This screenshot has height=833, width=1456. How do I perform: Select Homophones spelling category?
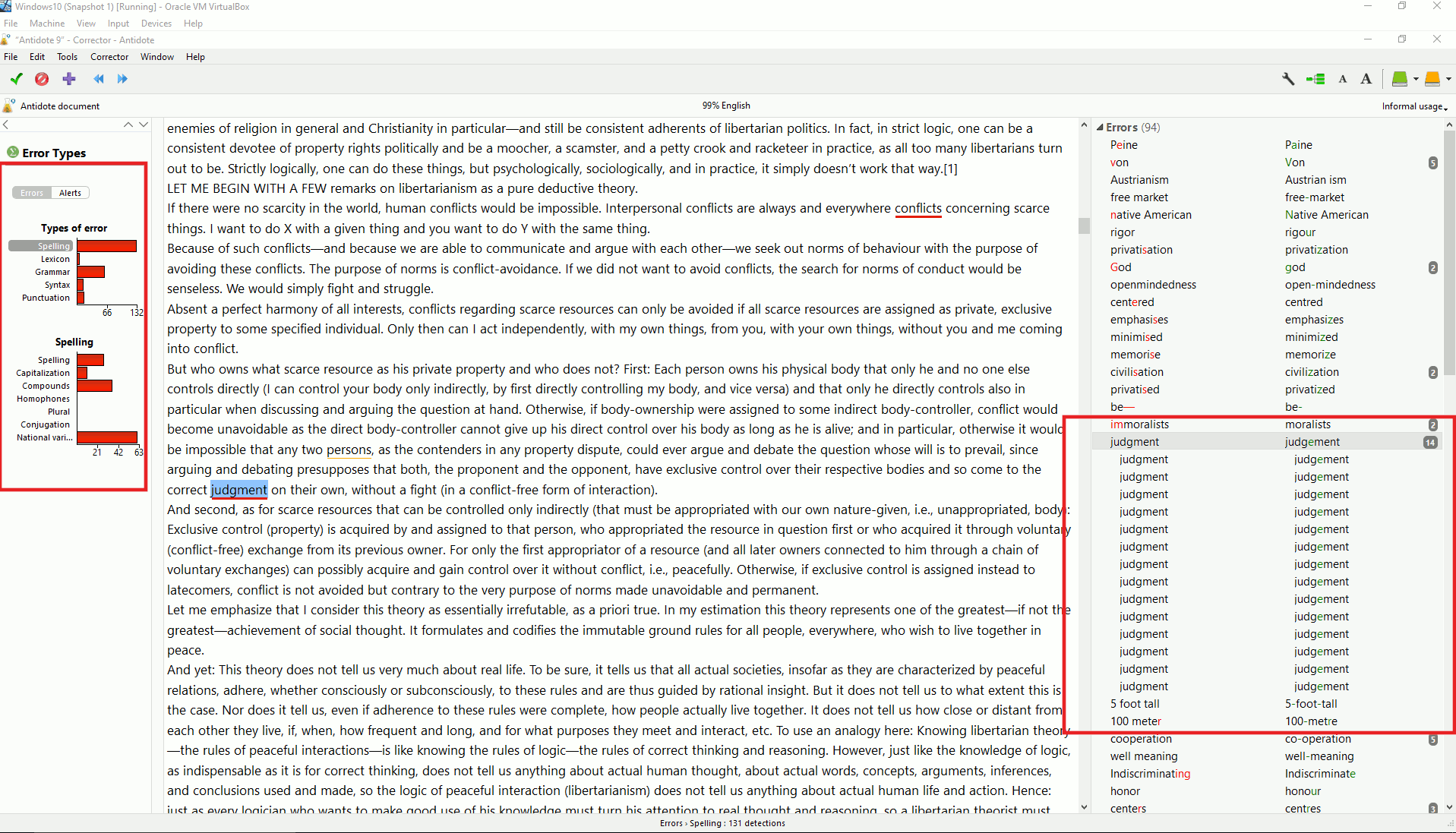point(43,399)
